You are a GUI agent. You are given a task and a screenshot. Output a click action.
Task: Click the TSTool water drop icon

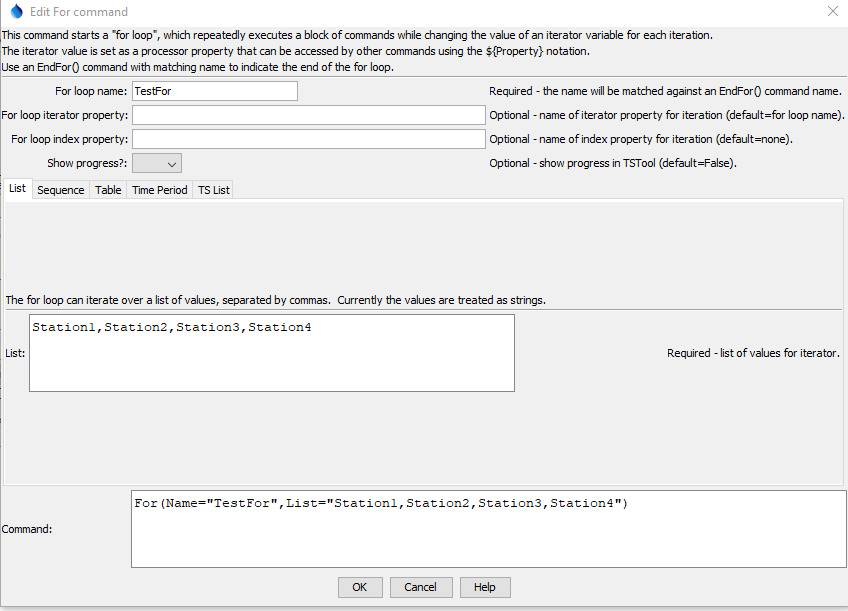point(17,11)
